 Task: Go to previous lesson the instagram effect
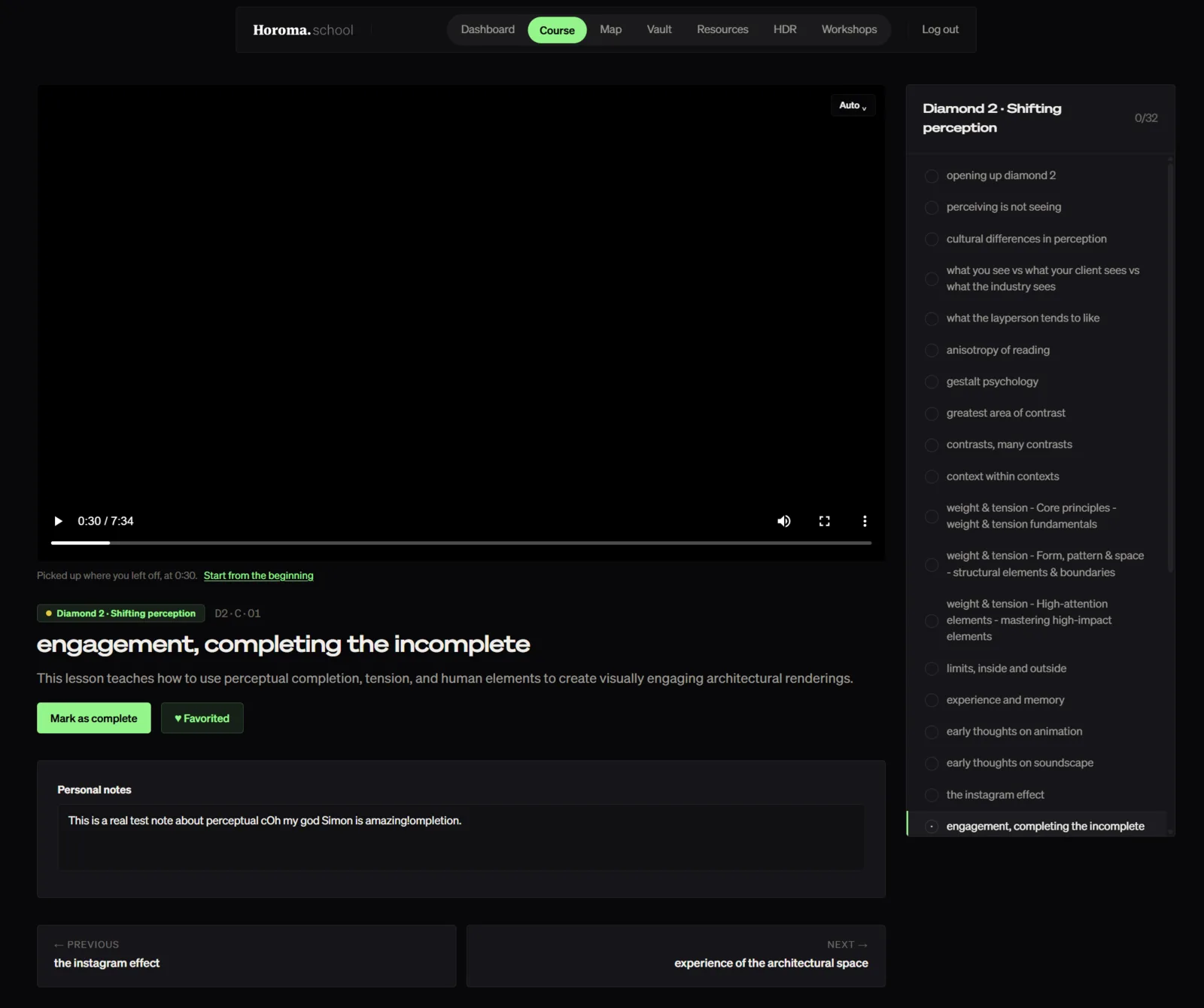(x=246, y=955)
